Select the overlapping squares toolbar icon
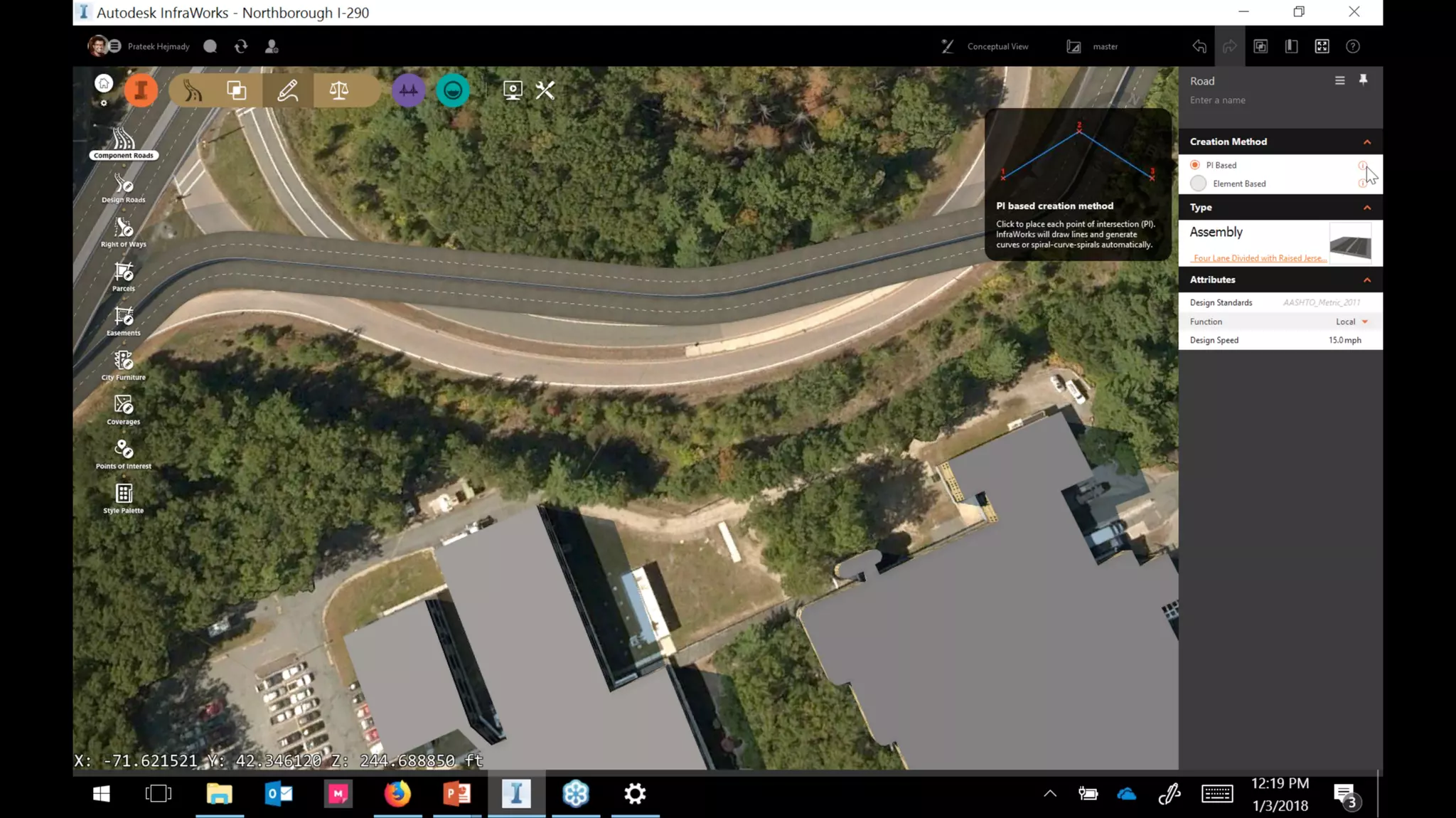The image size is (1456, 818). (x=237, y=90)
